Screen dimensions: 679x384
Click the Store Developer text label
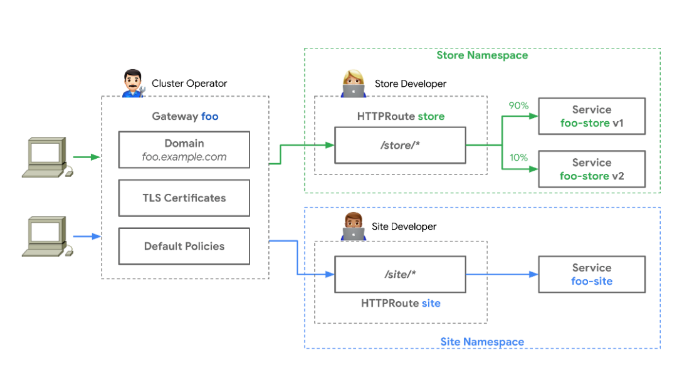410,84
